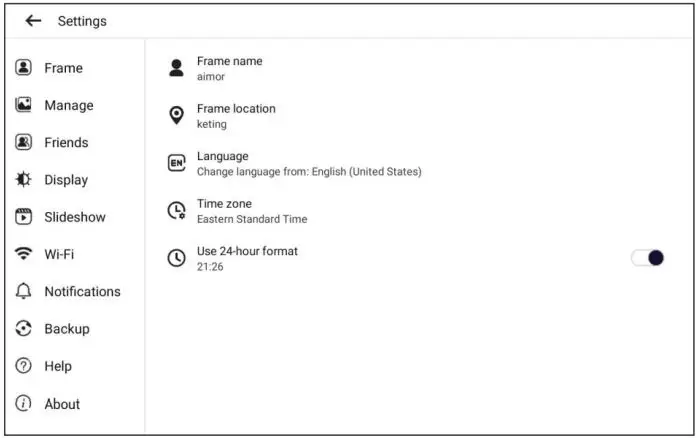This screenshot has height=438, width=698.
Task: Click the Help question mark icon
Action: [x=24, y=366]
